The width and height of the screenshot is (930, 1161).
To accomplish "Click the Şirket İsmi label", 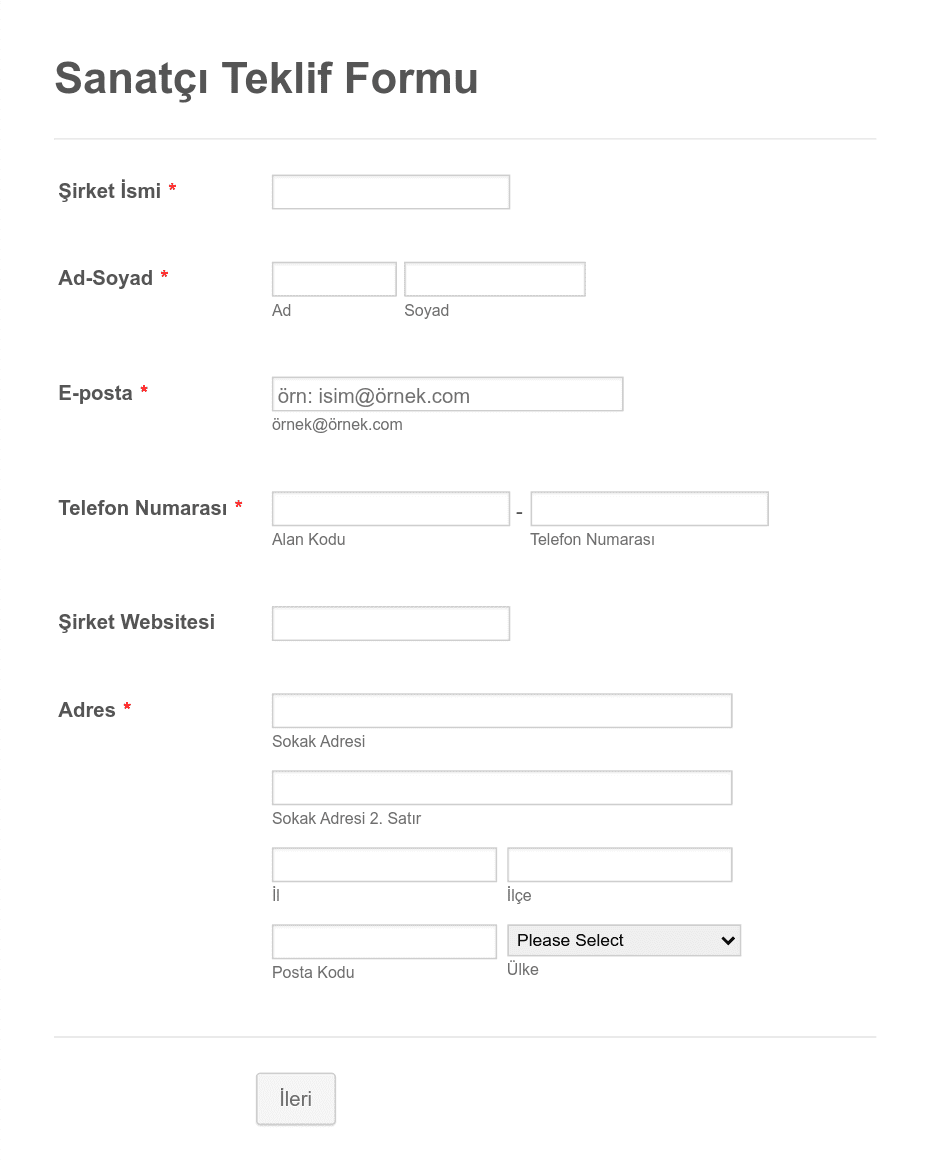I will click(x=110, y=191).
